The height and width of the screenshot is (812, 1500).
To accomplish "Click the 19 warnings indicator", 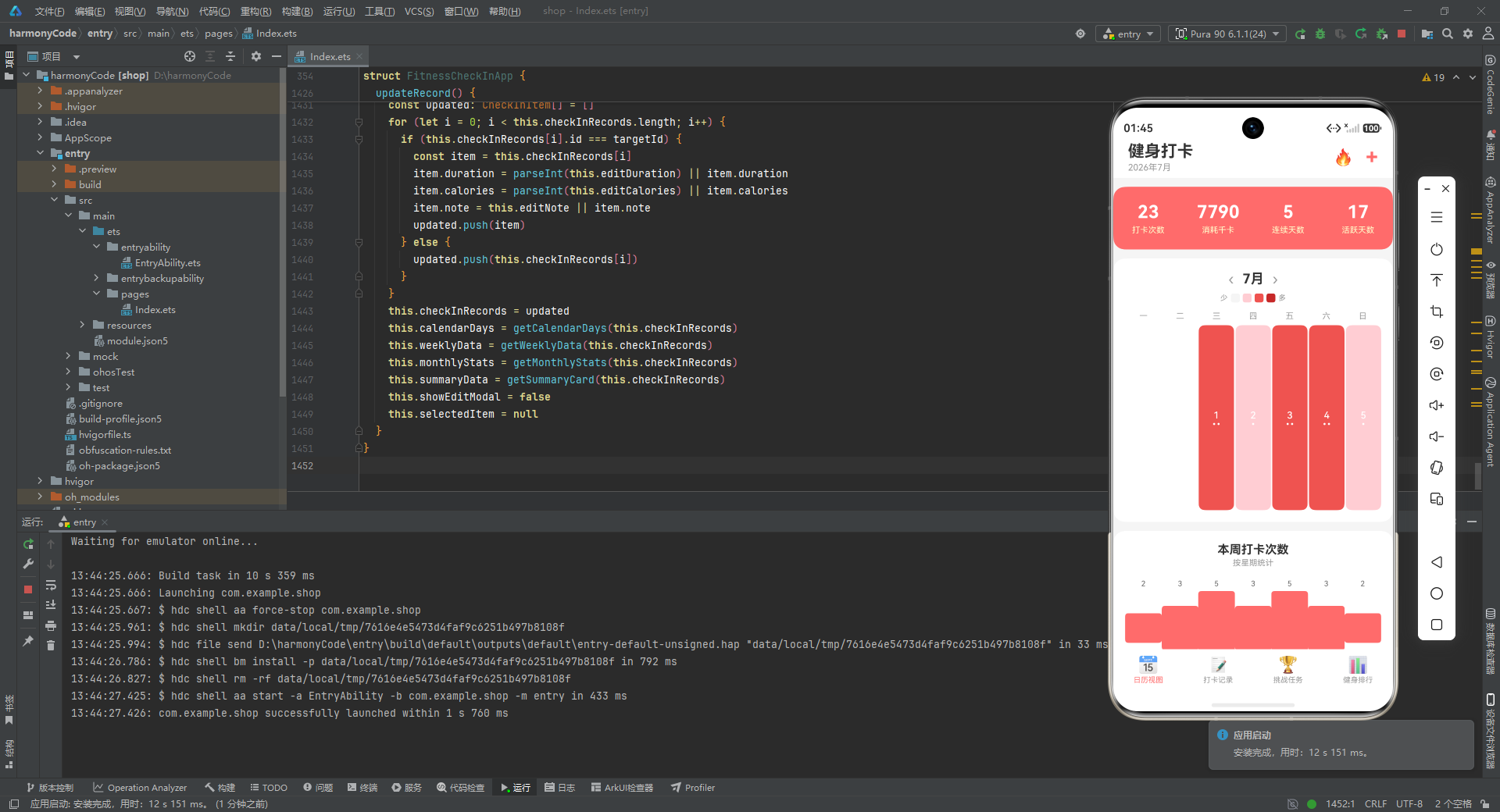I will click(x=1434, y=77).
